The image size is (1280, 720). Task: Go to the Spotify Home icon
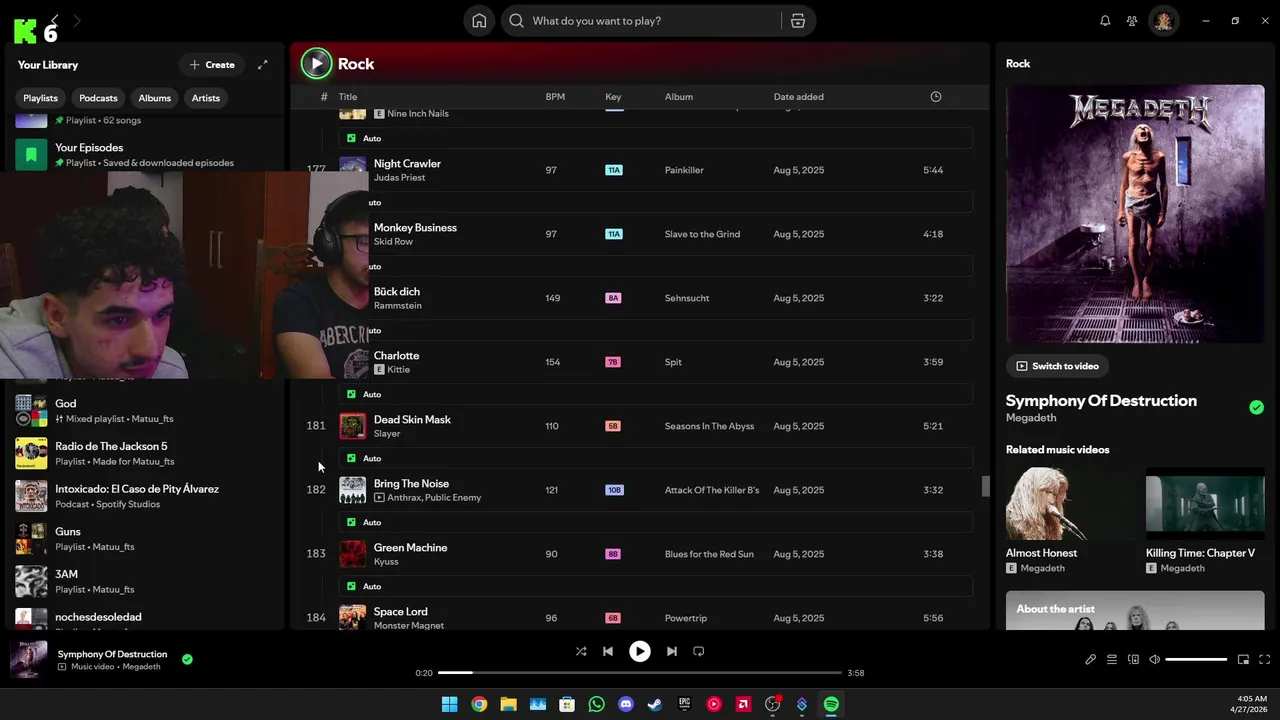[x=479, y=21]
